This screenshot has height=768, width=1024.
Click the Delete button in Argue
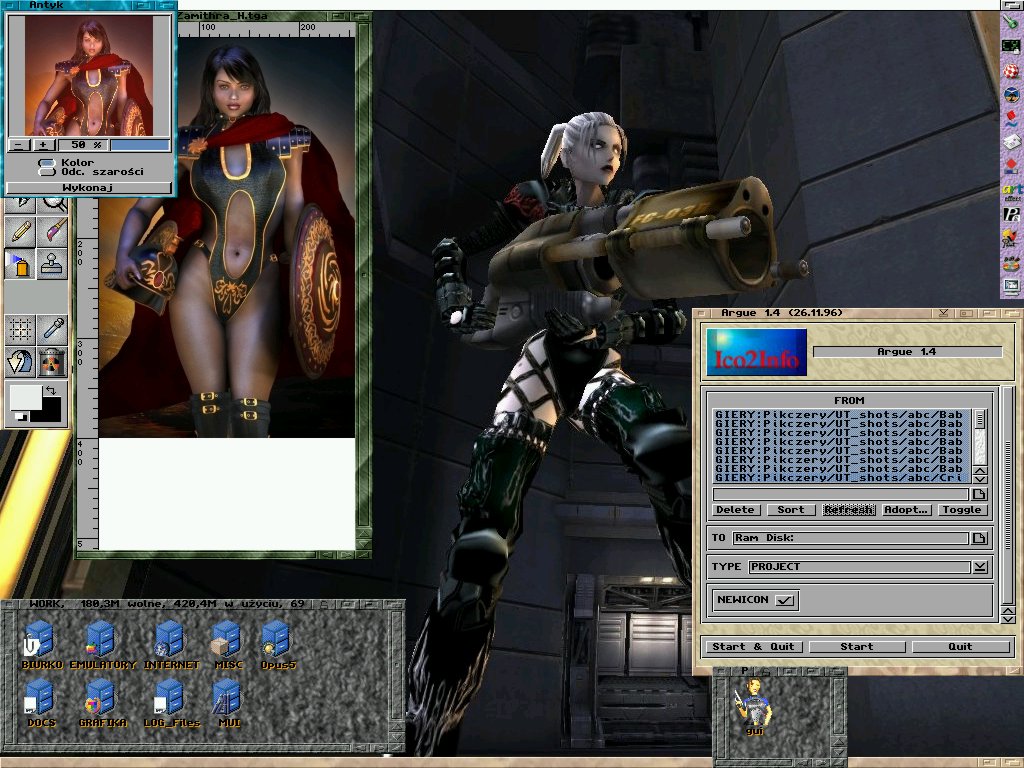735,510
